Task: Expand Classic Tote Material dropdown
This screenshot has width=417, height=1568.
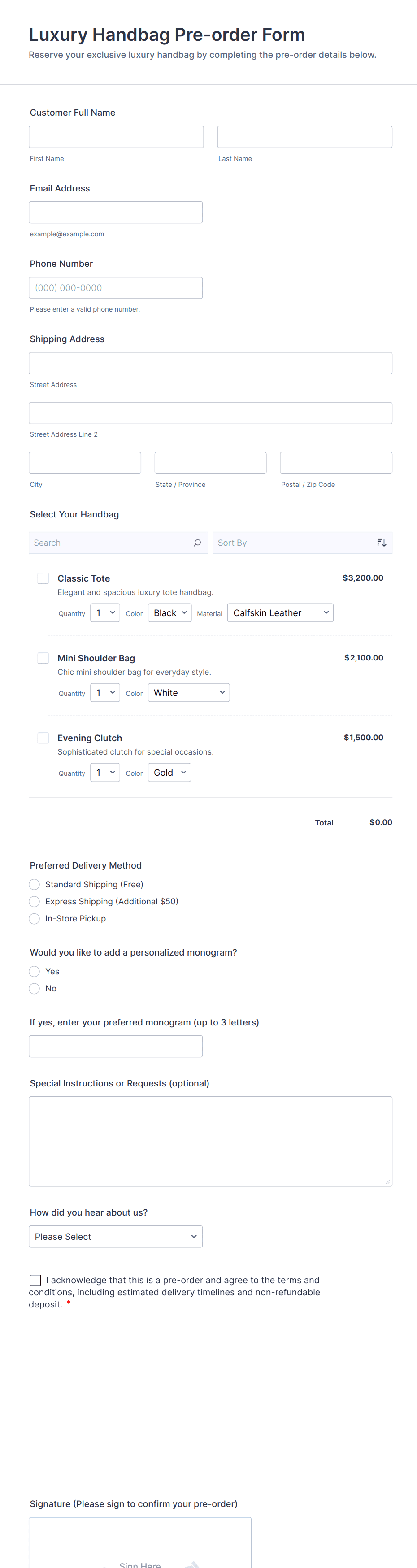Action: coord(280,613)
